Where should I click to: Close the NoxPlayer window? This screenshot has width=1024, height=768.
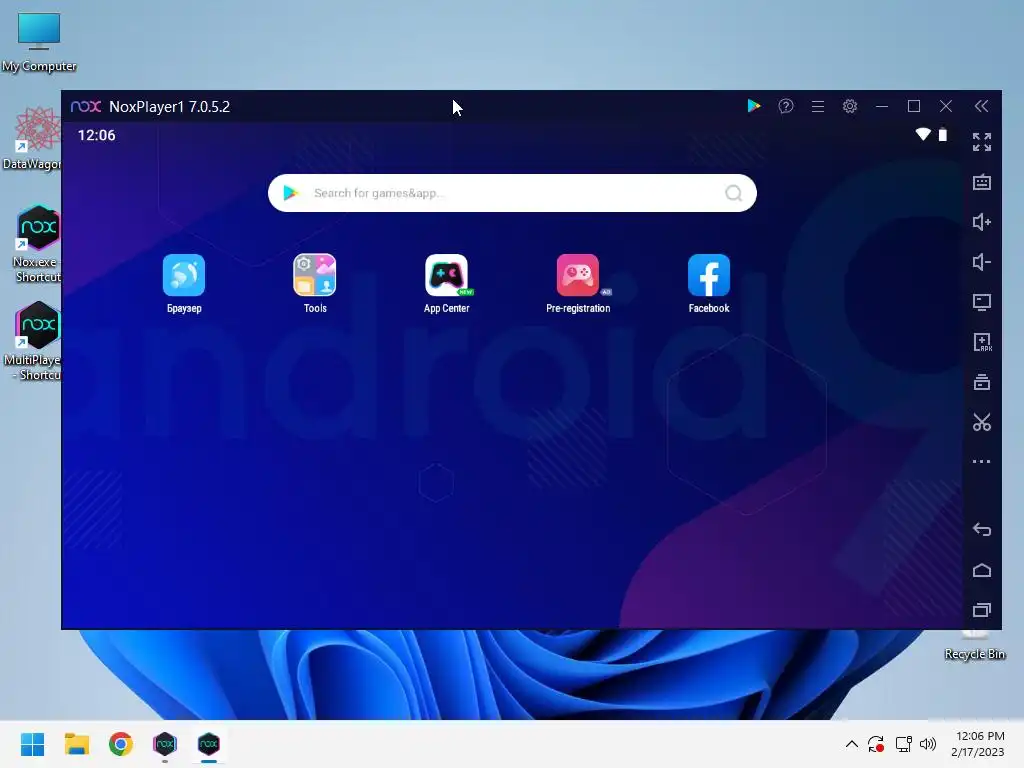coord(946,106)
